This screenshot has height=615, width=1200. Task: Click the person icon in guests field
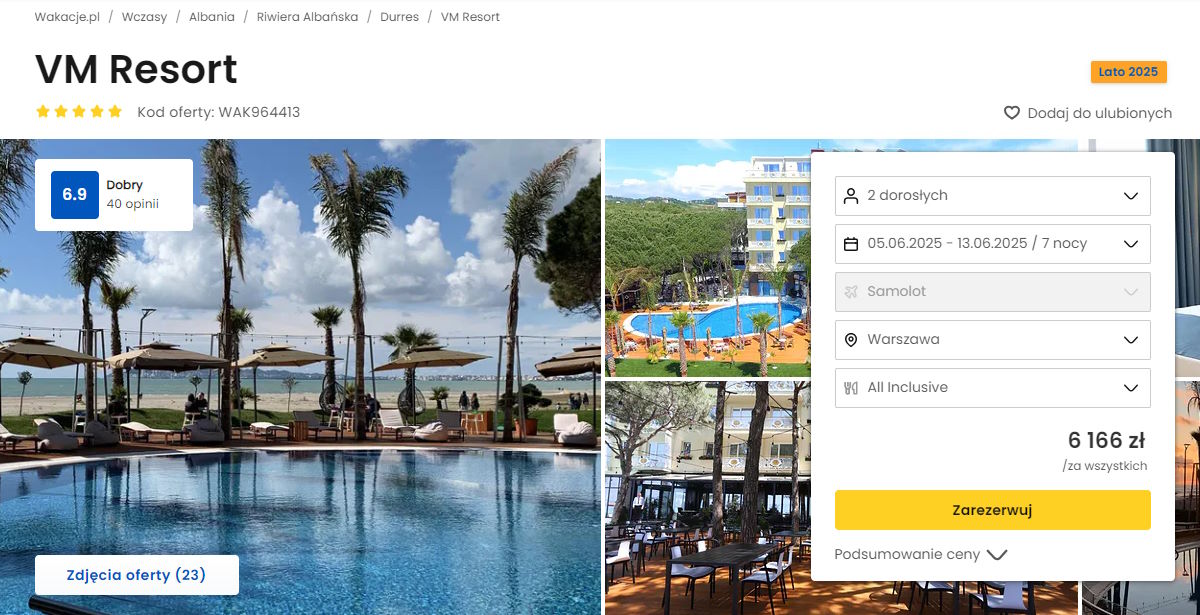click(x=851, y=196)
